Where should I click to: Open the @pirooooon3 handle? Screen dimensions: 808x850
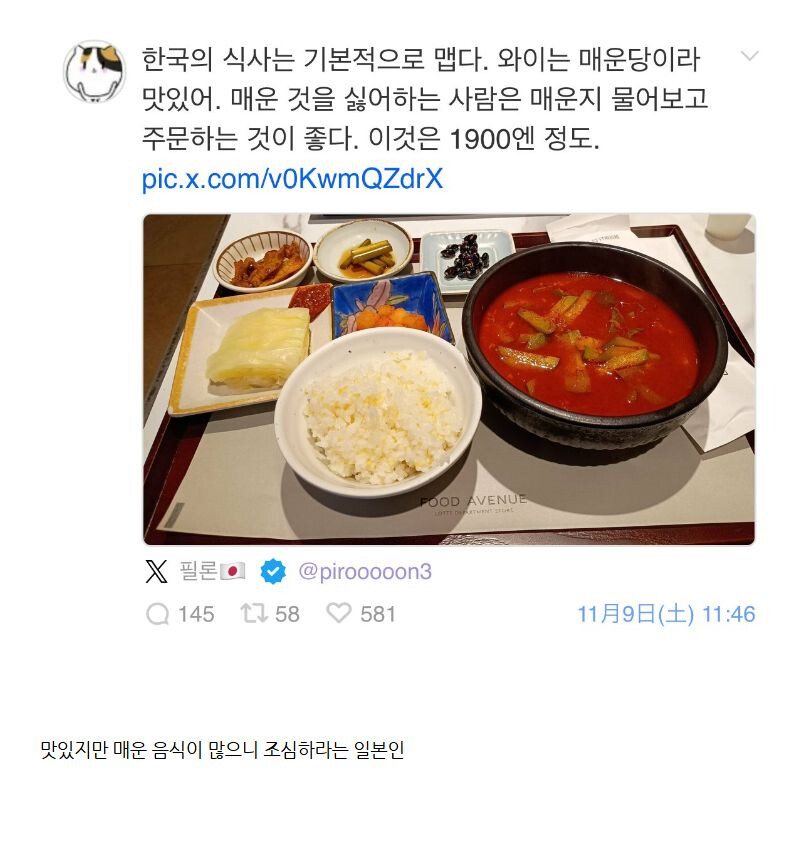click(365, 571)
